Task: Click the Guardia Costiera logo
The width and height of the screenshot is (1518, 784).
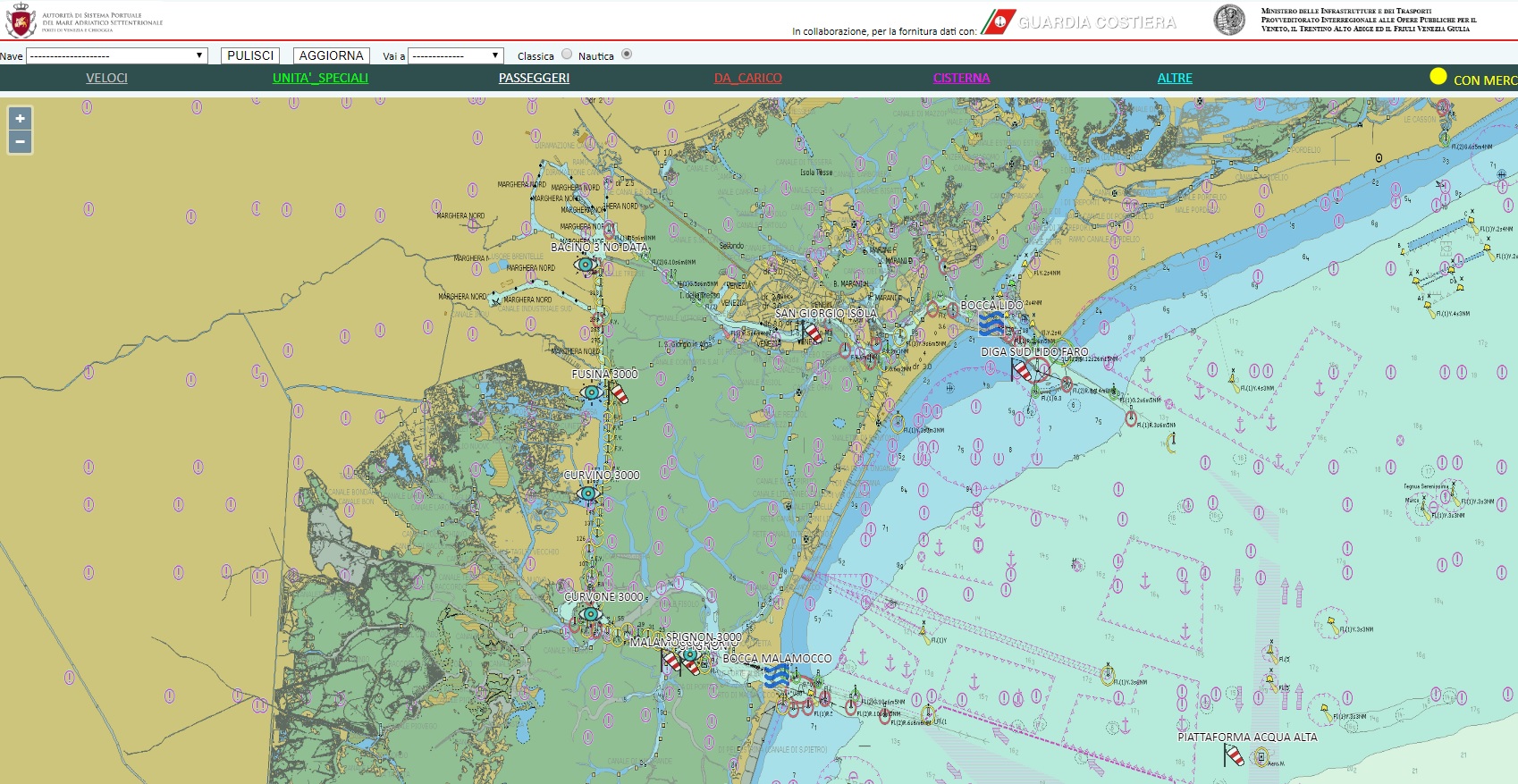Action: (1079, 22)
